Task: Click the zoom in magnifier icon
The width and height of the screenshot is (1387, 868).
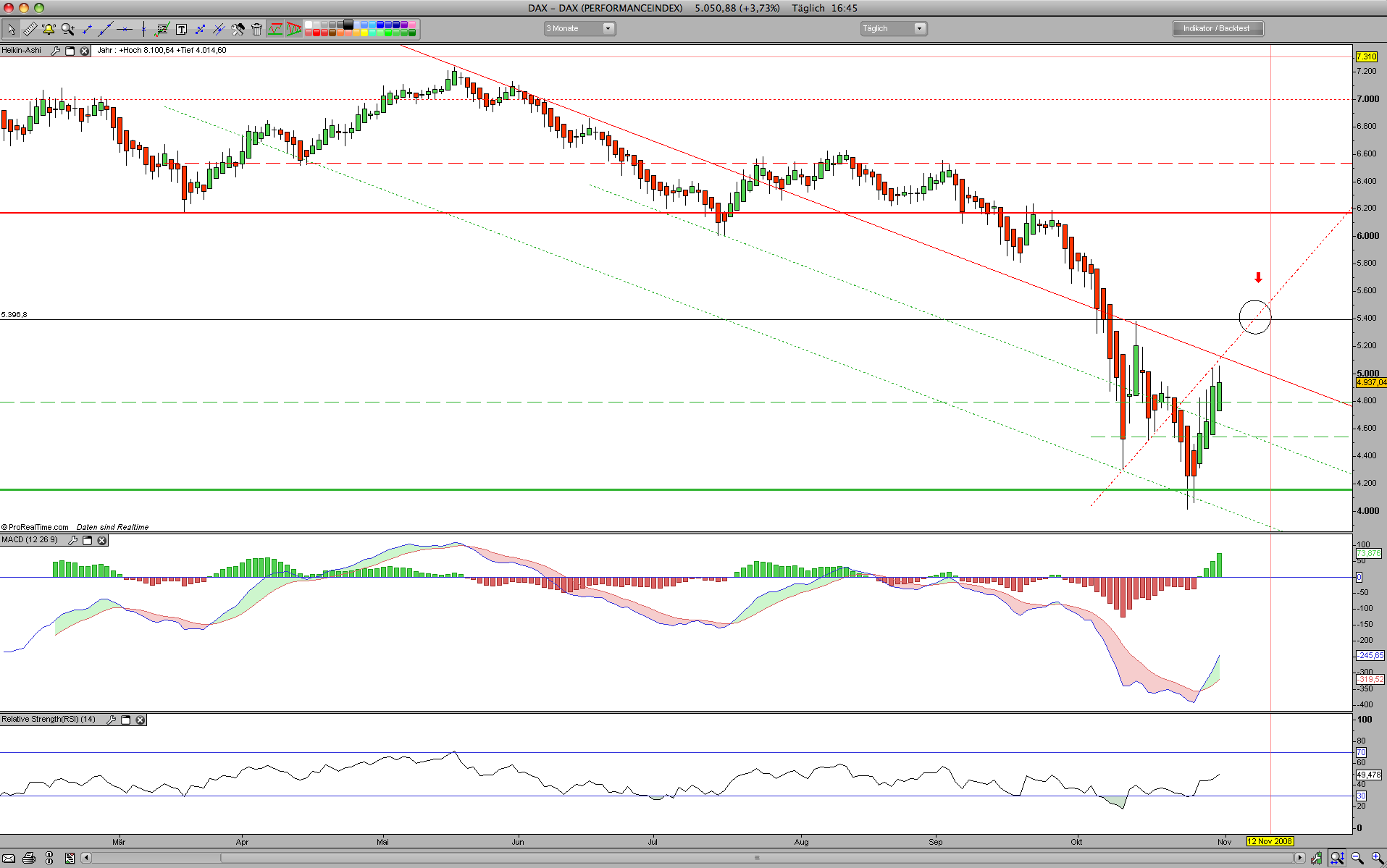Action: [x=1378, y=859]
